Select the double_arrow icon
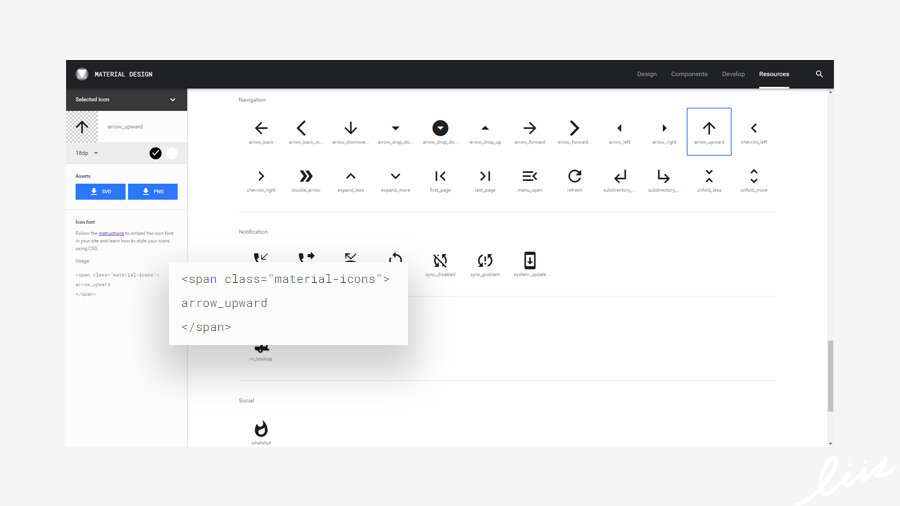This screenshot has width=900, height=506. [306, 176]
